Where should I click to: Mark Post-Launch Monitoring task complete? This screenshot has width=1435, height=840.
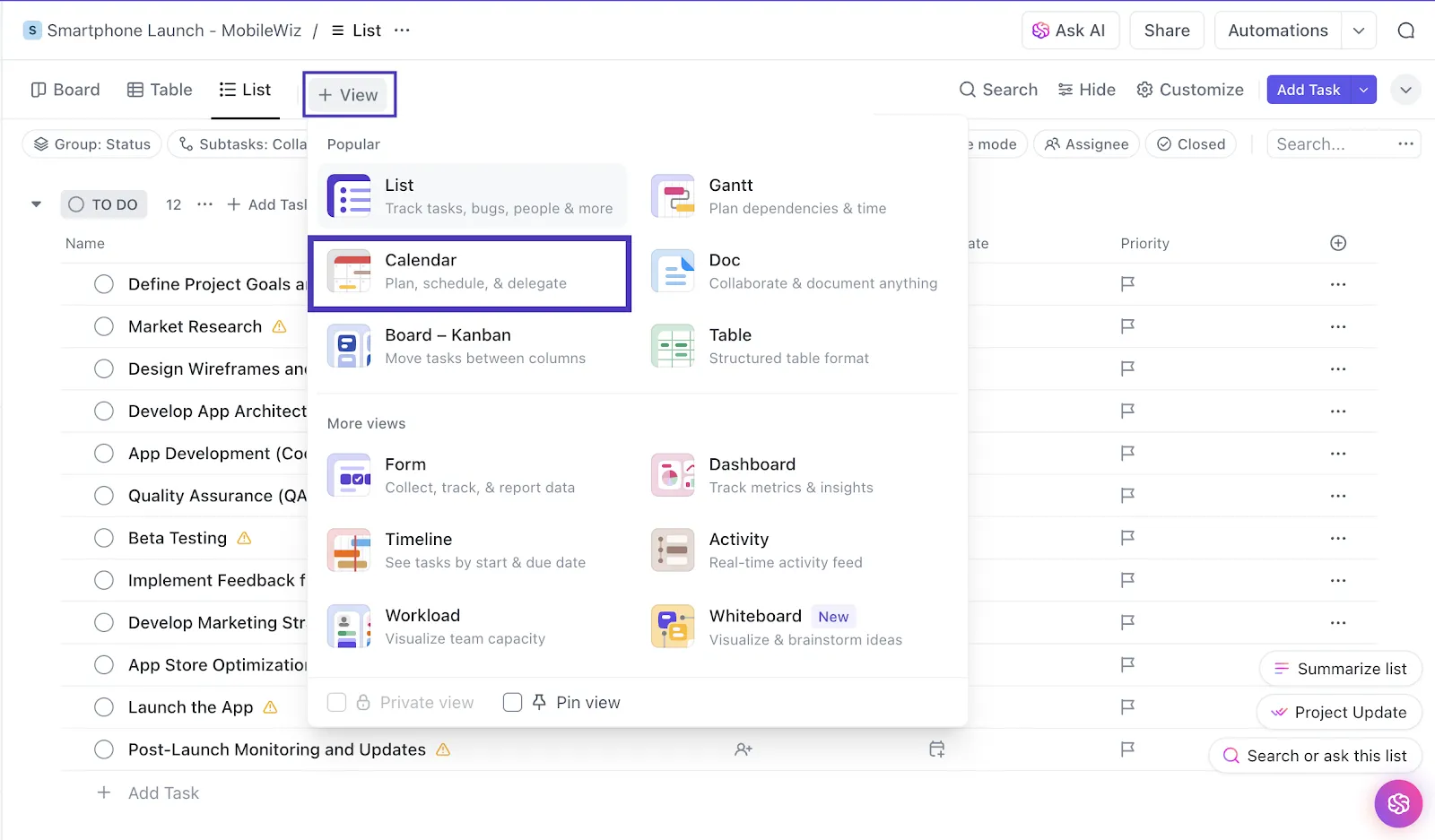pos(104,749)
